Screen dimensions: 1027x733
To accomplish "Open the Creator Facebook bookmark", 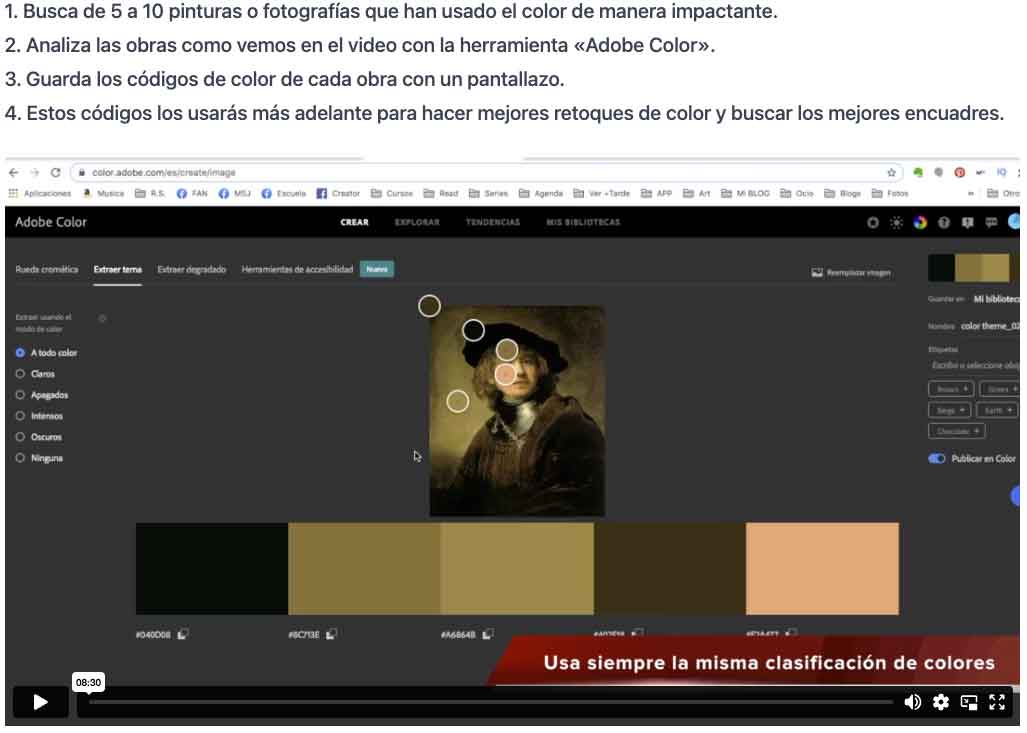I will click(338, 193).
